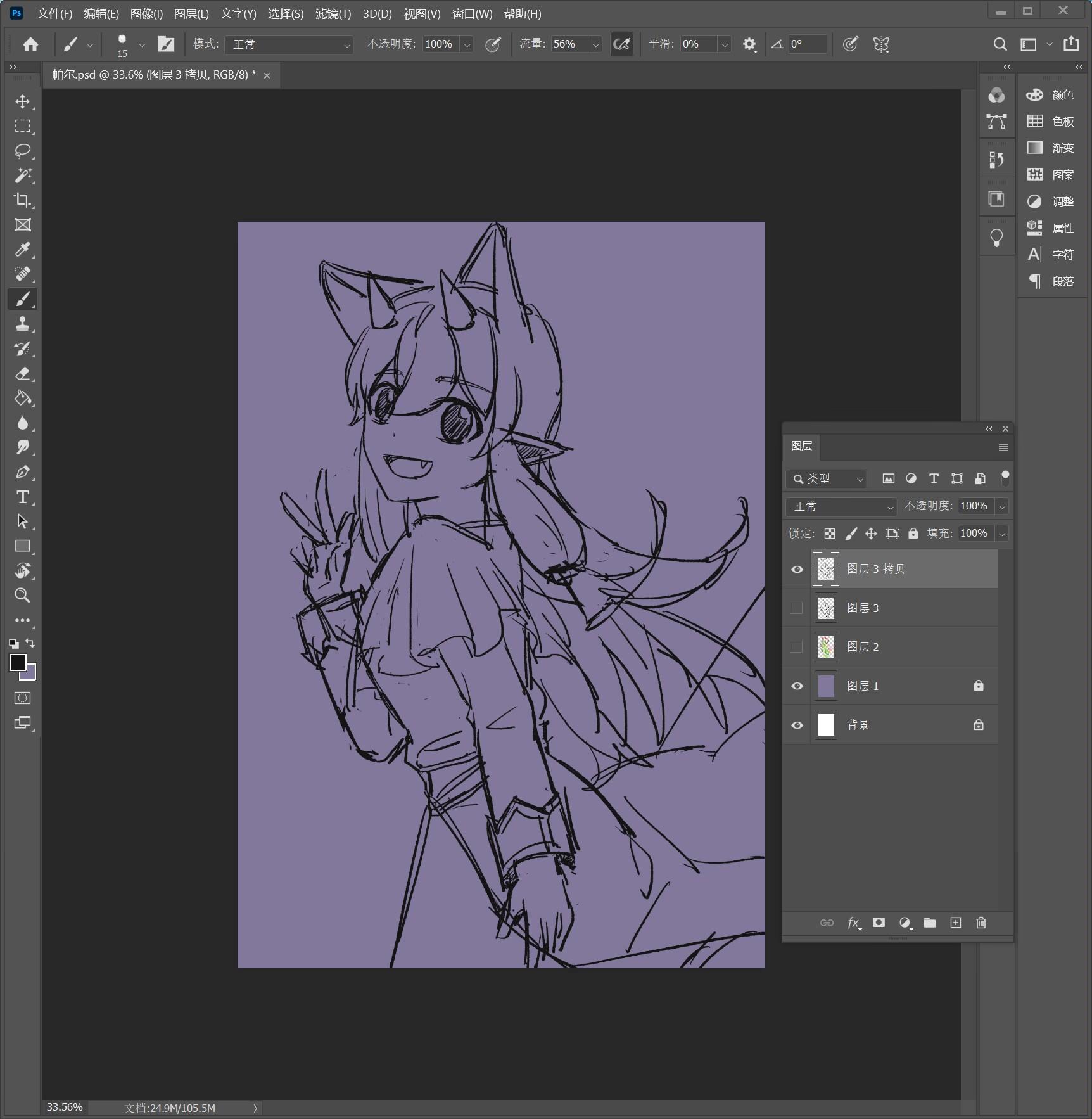Open the 色板 swatches panel

(x=1051, y=122)
